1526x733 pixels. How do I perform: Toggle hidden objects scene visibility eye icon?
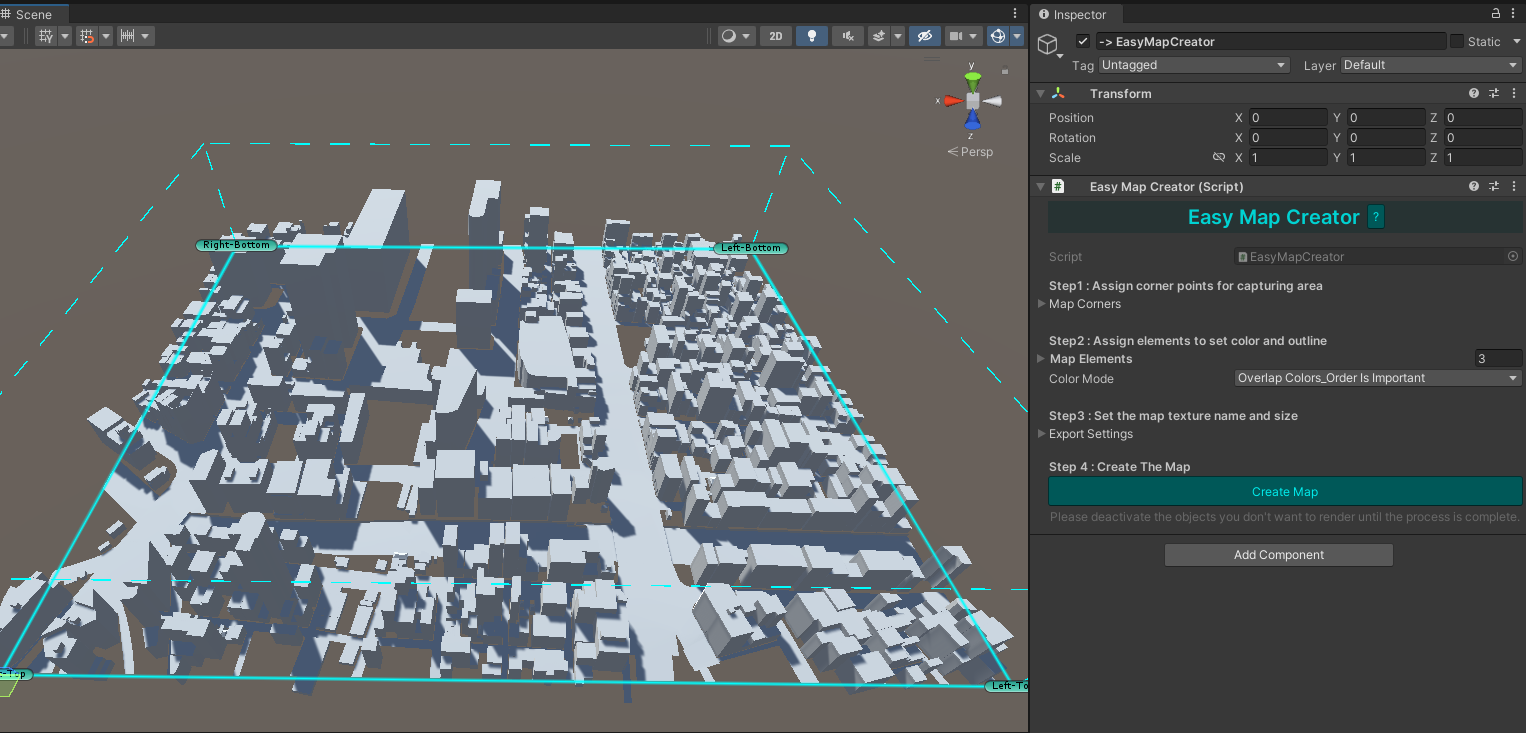[x=924, y=36]
